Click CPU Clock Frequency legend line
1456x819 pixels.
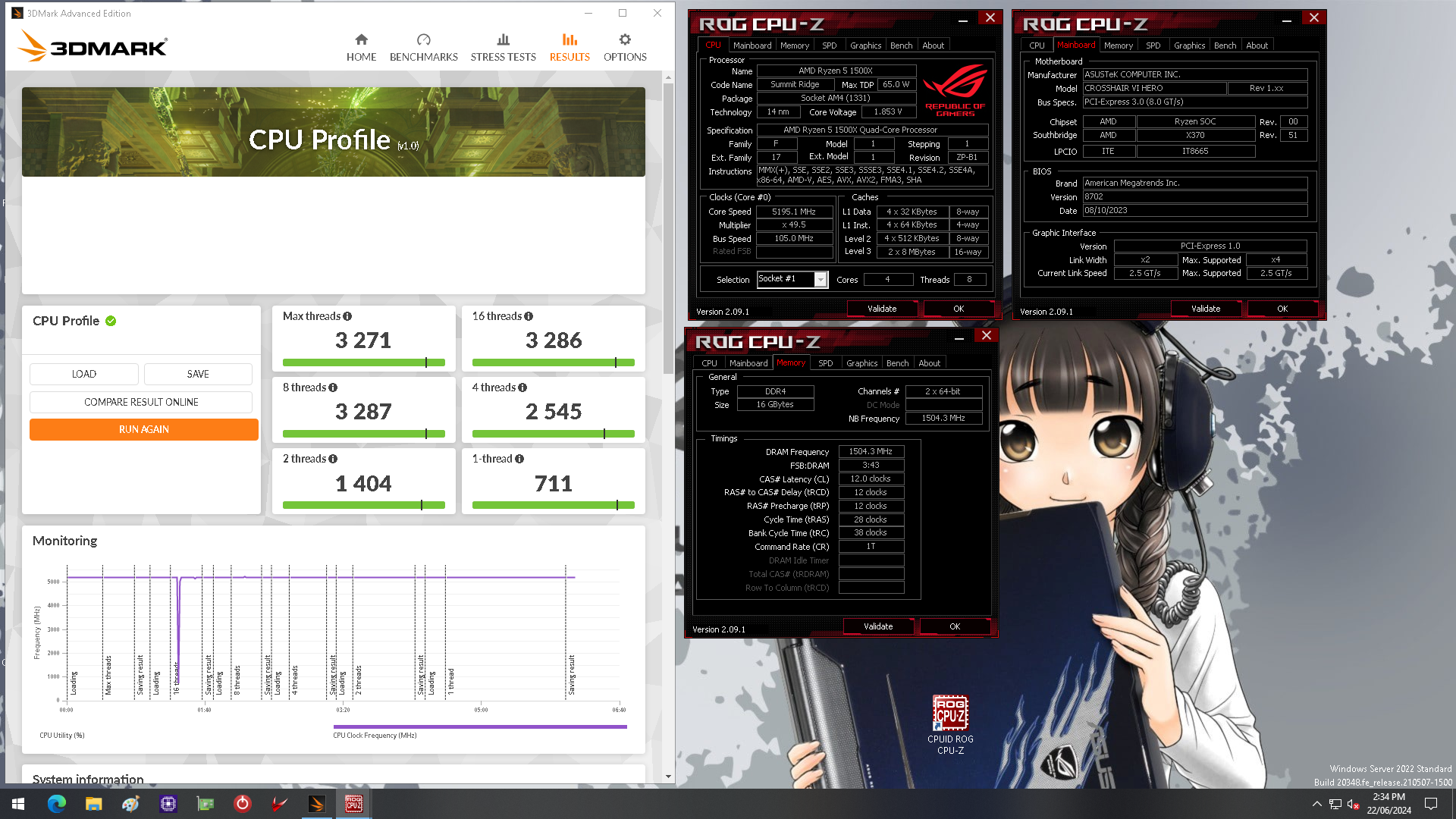click(x=480, y=726)
